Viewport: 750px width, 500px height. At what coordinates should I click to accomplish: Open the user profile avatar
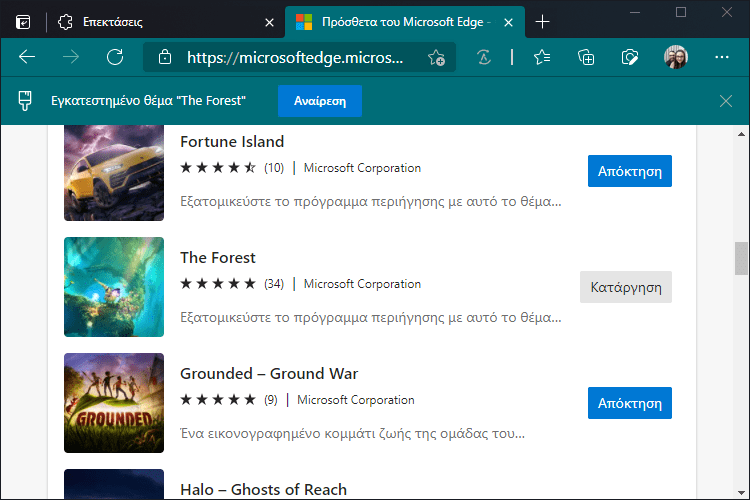point(676,57)
